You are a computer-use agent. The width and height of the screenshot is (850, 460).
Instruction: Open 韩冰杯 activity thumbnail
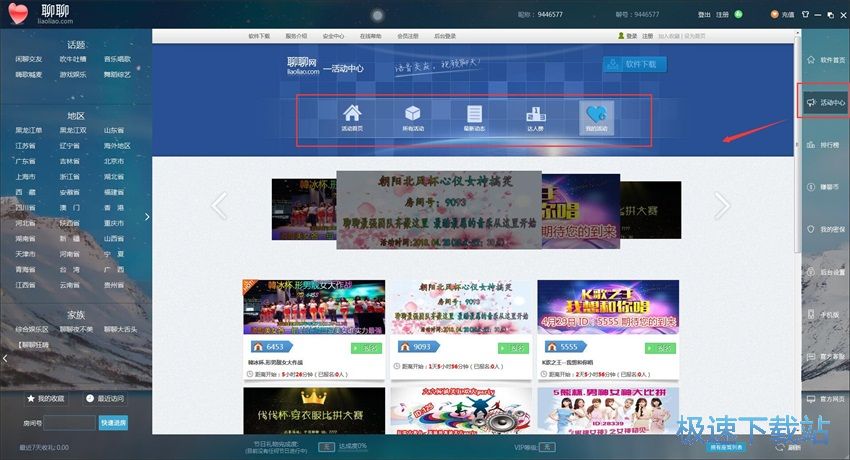coord(314,307)
